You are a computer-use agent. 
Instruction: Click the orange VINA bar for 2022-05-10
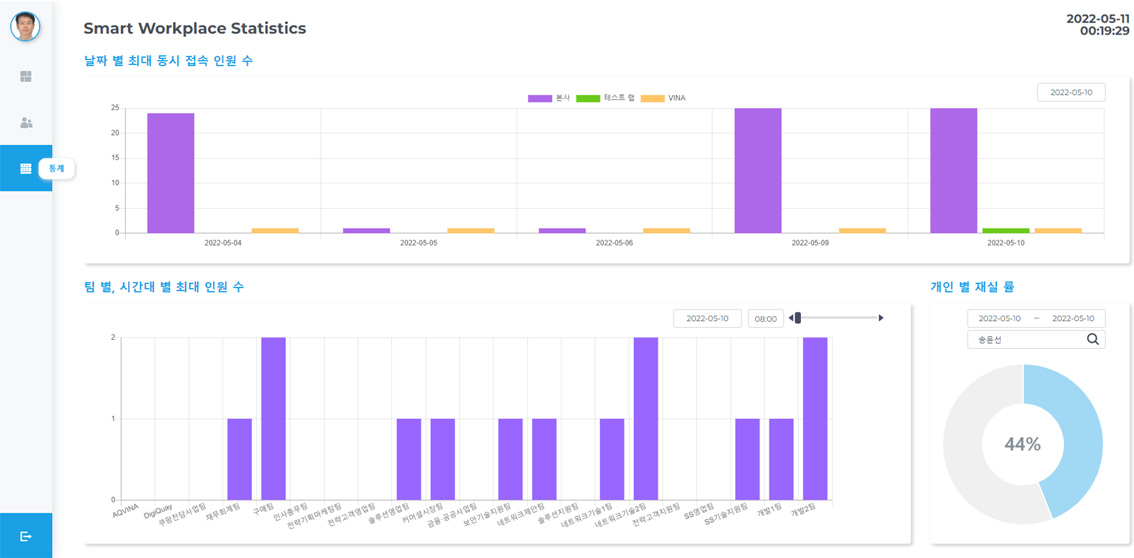[1058, 231]
